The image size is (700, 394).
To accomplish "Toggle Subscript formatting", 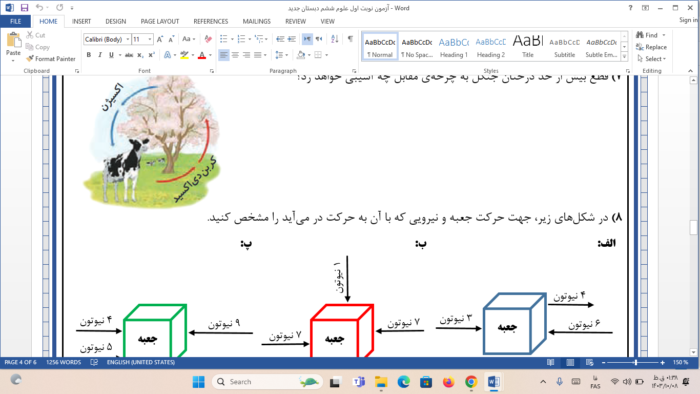I will coord(140,55).
